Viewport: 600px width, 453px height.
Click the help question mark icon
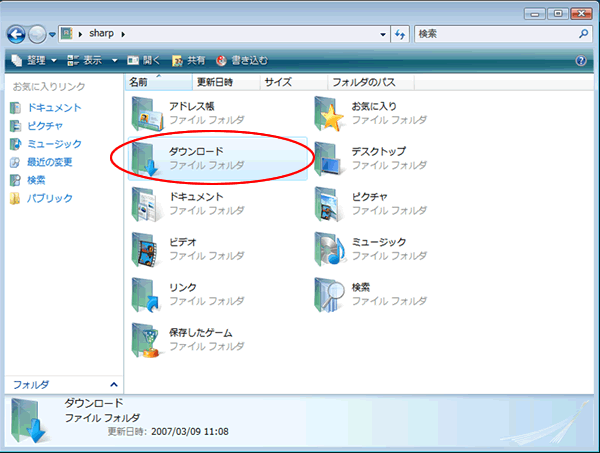[581, 60]
